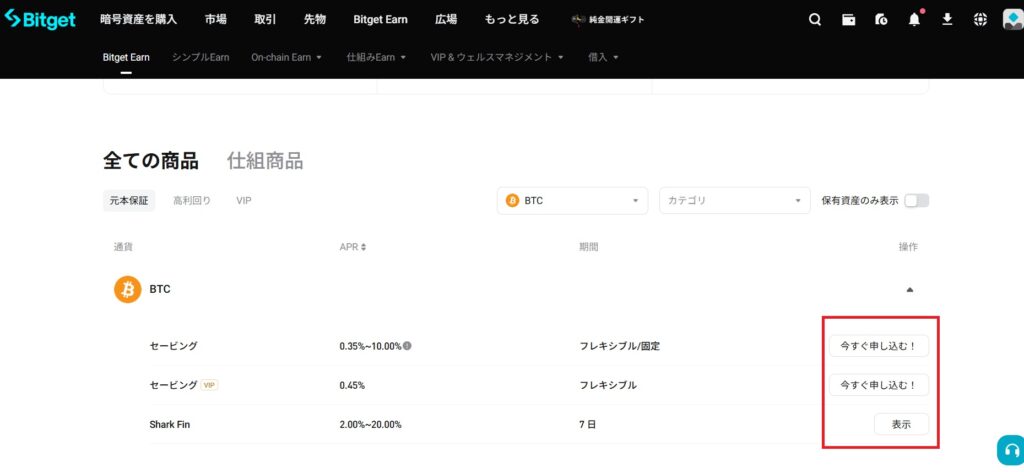Open the order history icon
Viewport: 1024px width, 472px height.
(881, 19)
